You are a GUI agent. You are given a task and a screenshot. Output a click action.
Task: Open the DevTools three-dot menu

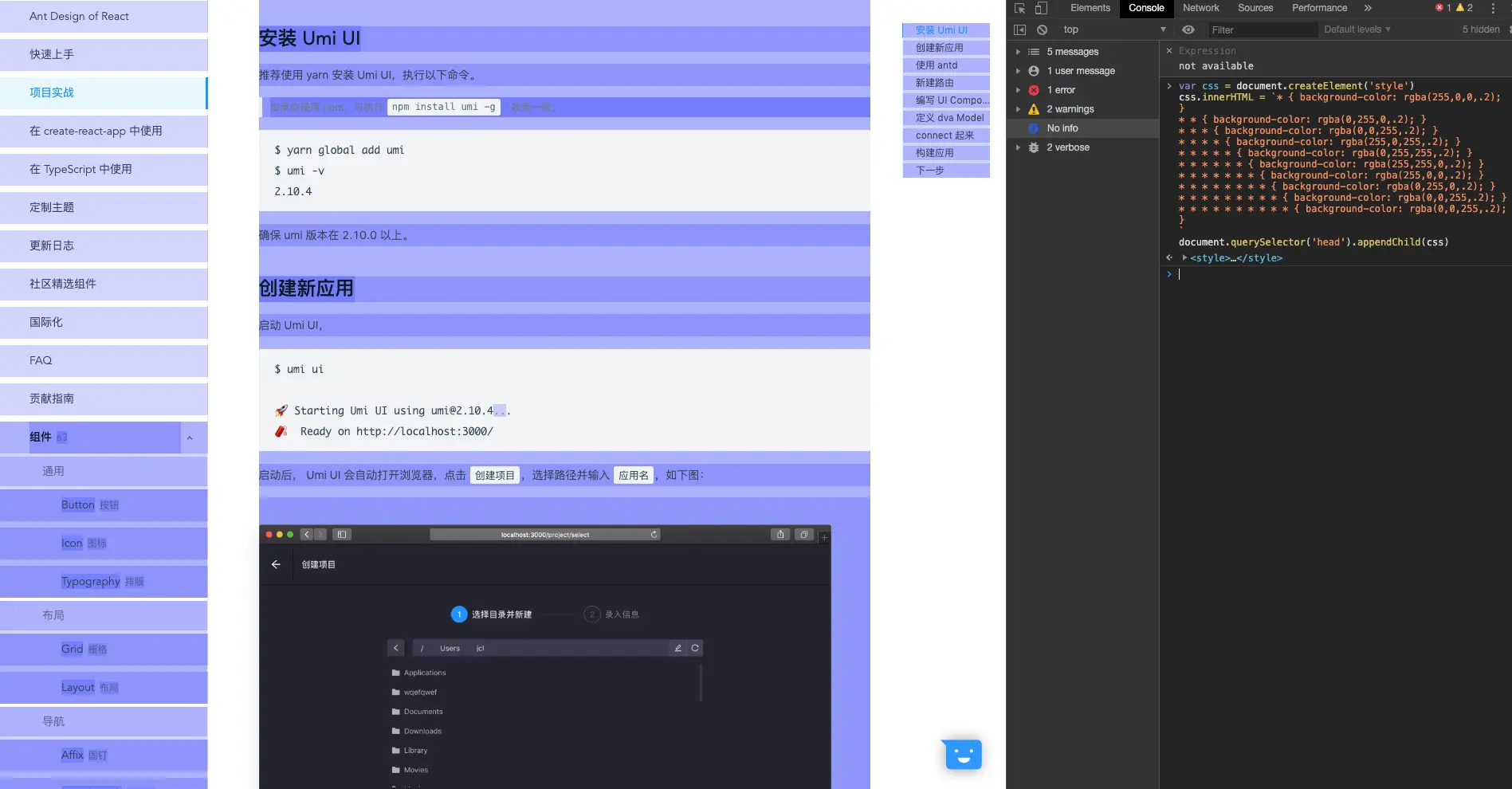pos(1493,8)
